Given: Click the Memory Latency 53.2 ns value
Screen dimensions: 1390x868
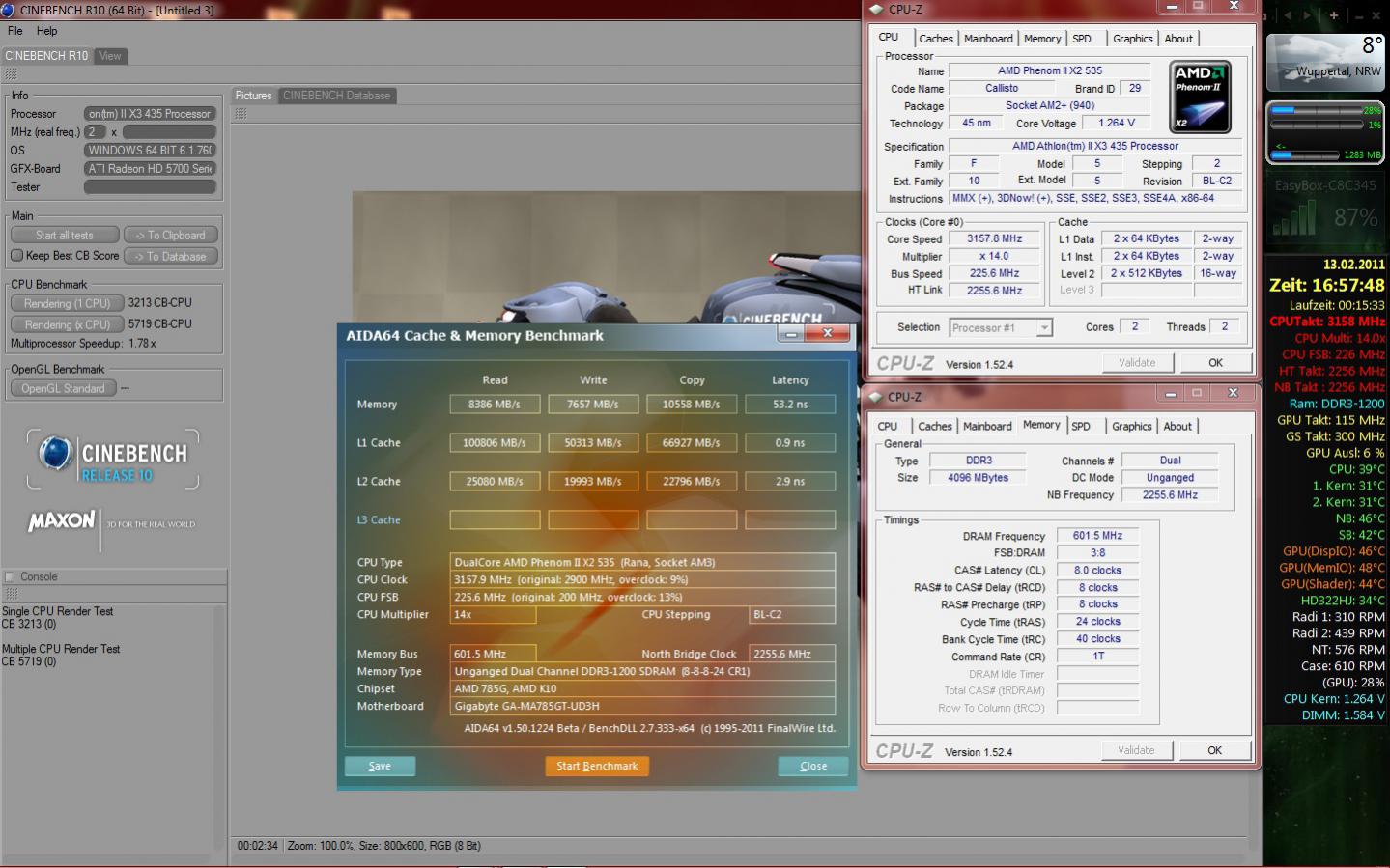Looking at the screenshot, I should 790,405.
